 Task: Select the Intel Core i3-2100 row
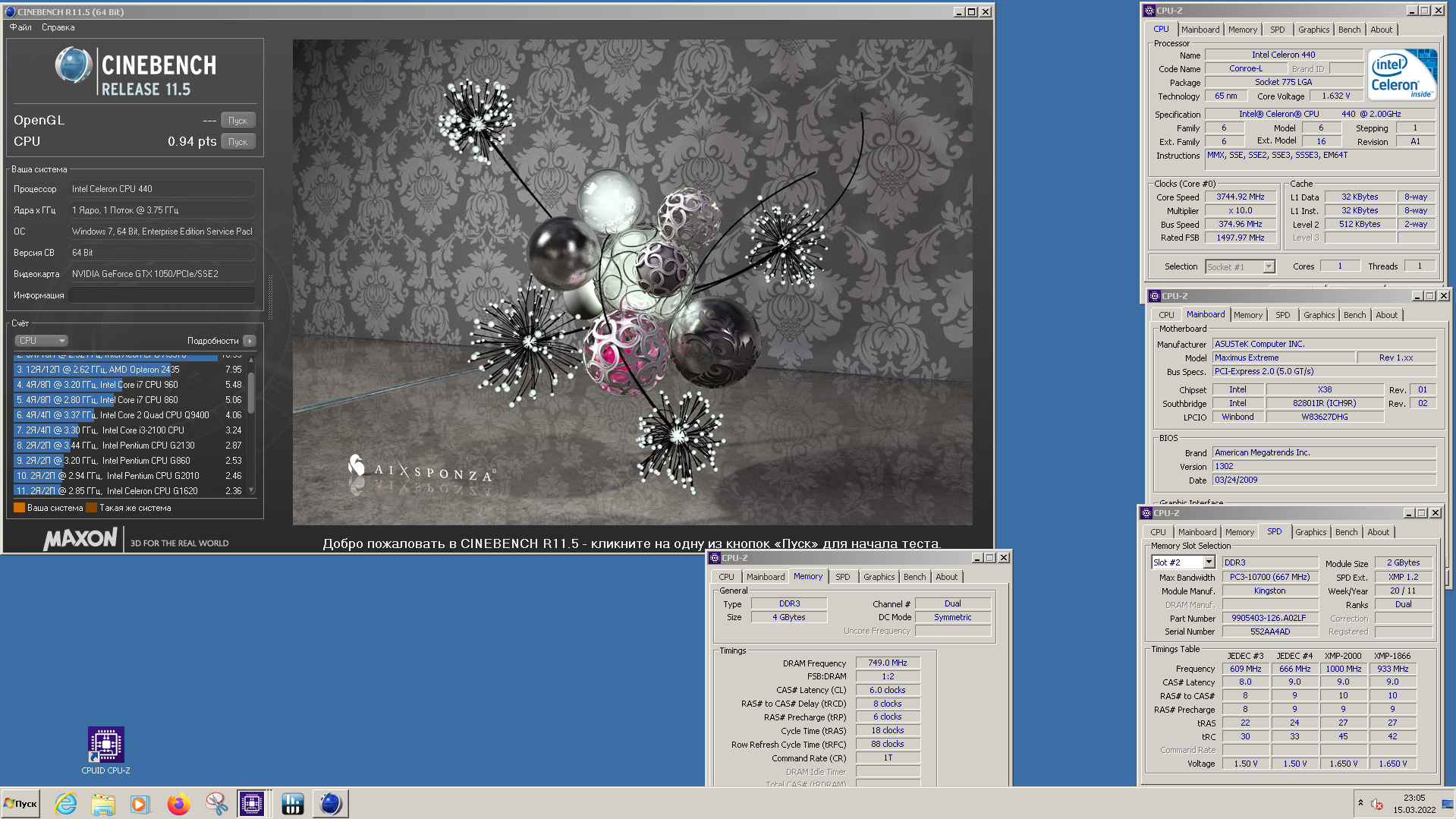129,430
